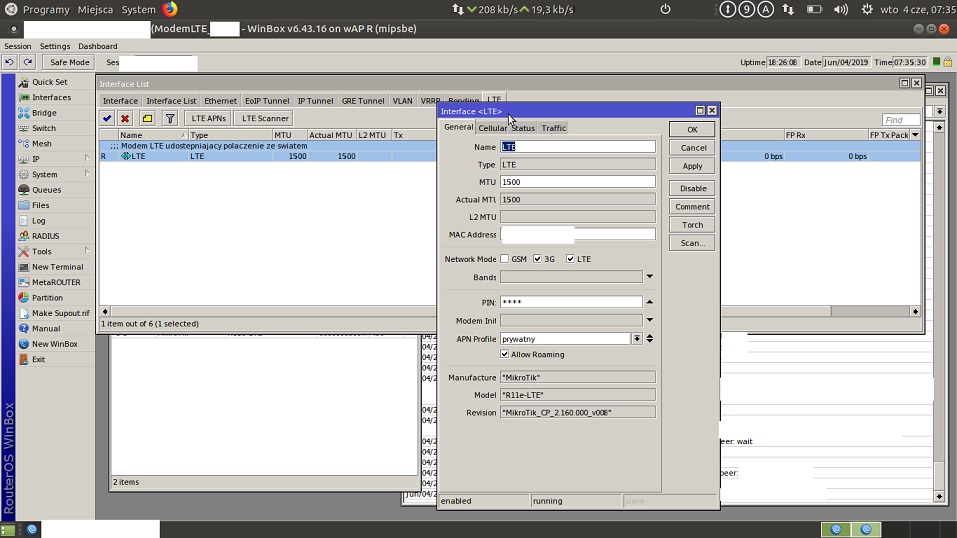Viewport: 957px width, 538px height.
Task: Click Exit in sidebar
Action: click(x=38, y=359)
